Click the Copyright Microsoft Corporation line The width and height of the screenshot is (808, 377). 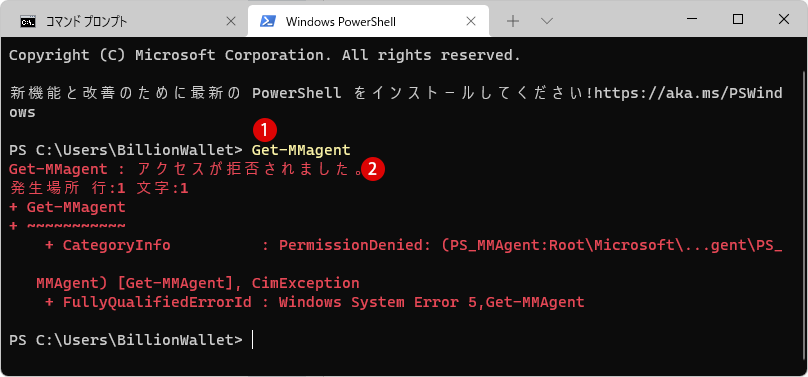click(265, 55)
